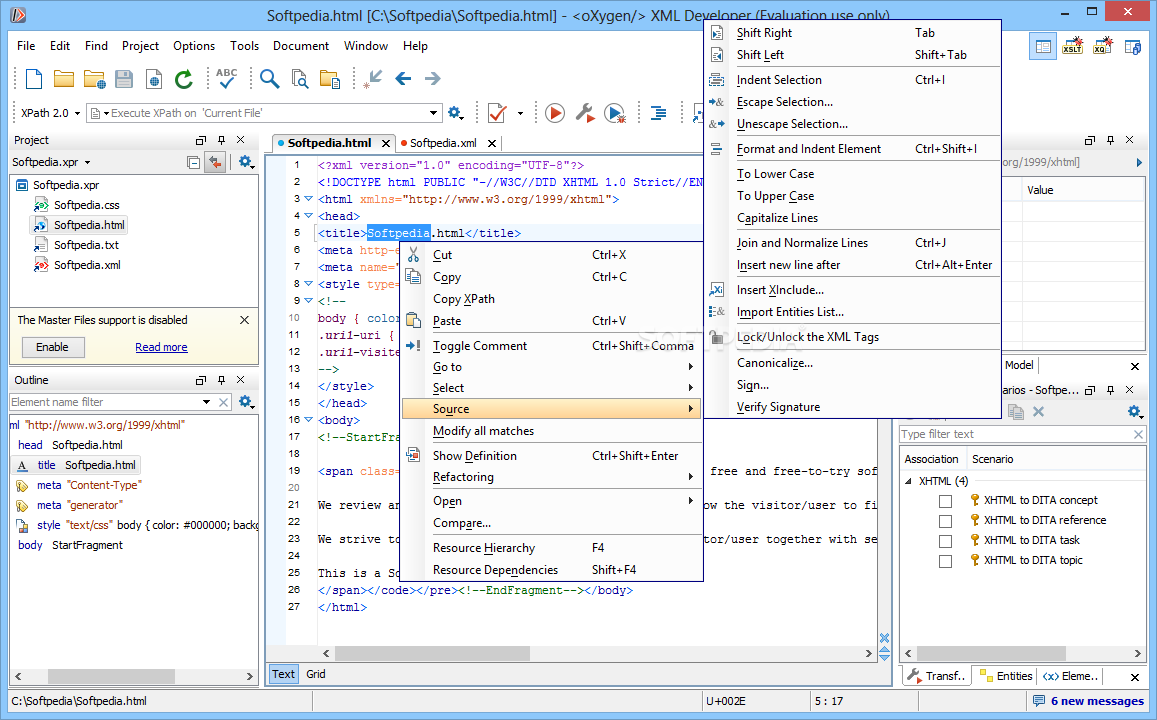Collapse the html element fold on line 3
This screenshot has height=720, width=1157.
tap(308, 198)
